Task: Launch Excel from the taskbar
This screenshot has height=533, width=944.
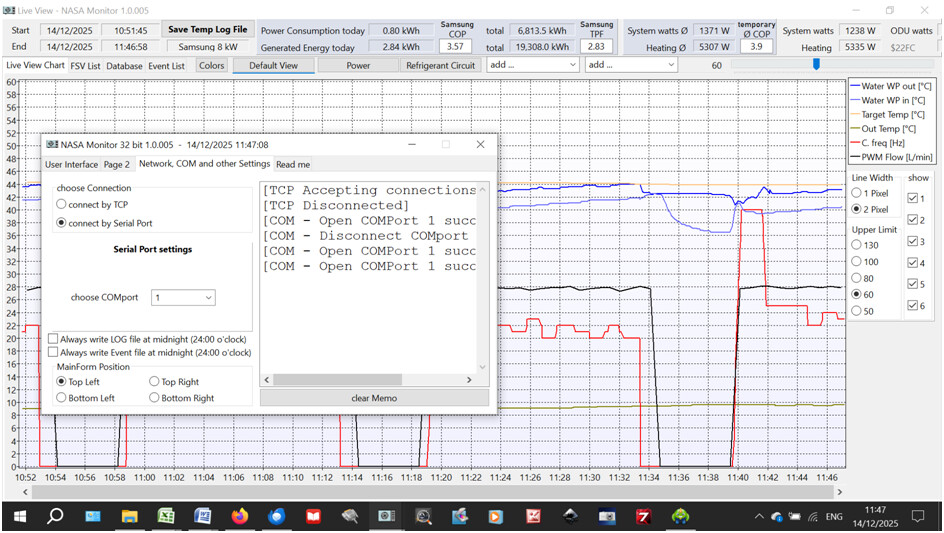Action: (166, 516)
